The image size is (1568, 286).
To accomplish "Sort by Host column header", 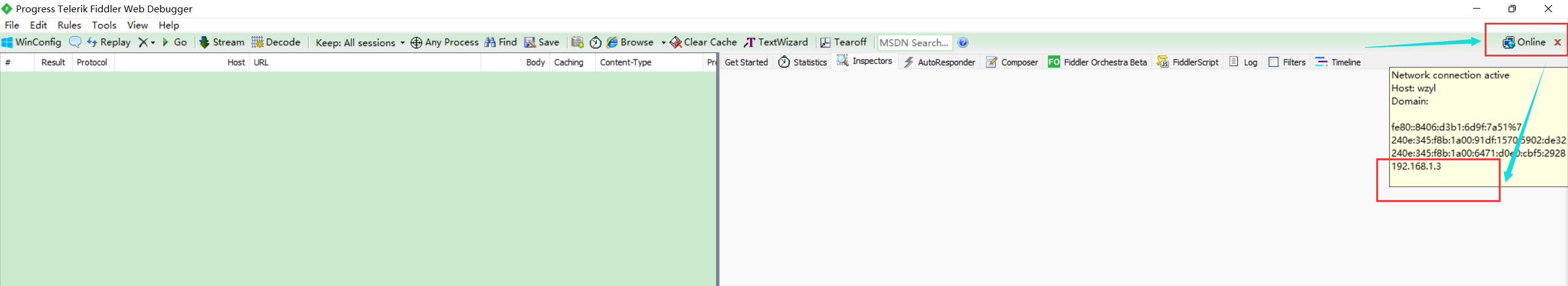I will (182, 62).
